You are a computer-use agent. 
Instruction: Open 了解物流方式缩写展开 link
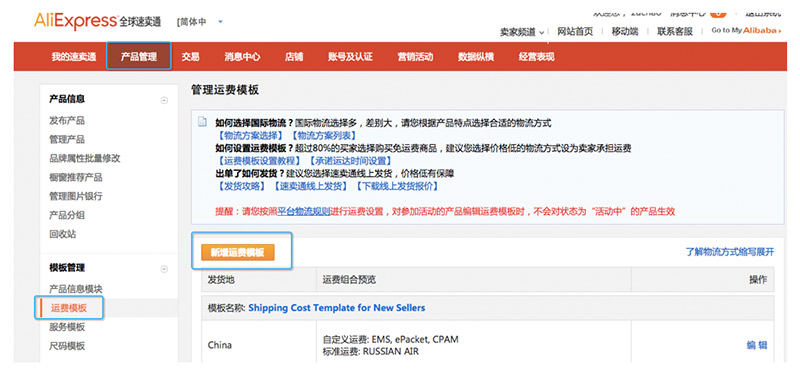pos(730,252)
